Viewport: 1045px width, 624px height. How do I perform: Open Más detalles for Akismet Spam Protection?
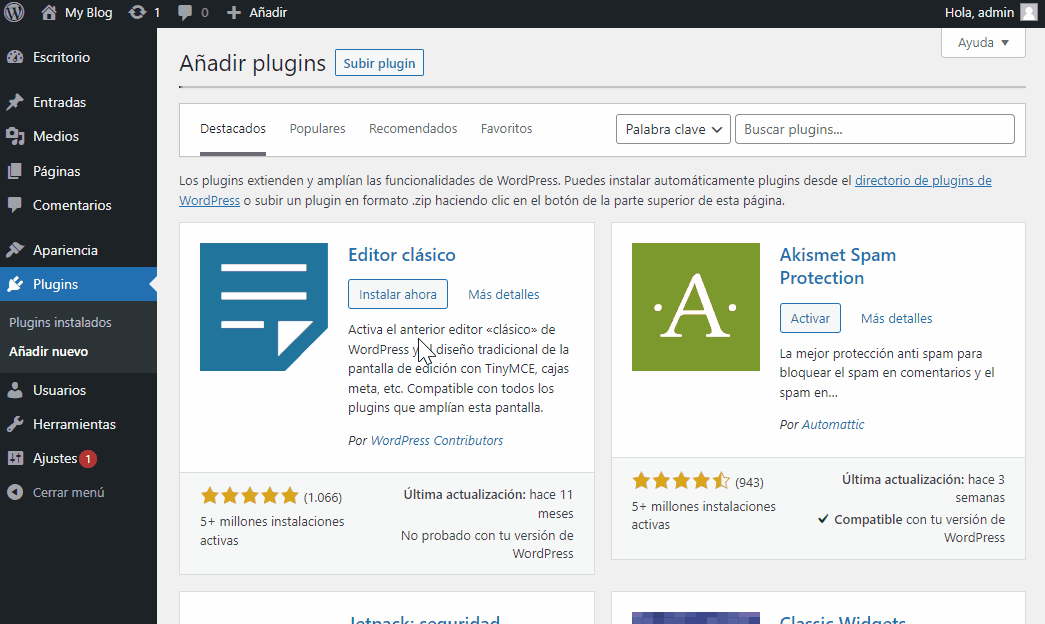896,319
